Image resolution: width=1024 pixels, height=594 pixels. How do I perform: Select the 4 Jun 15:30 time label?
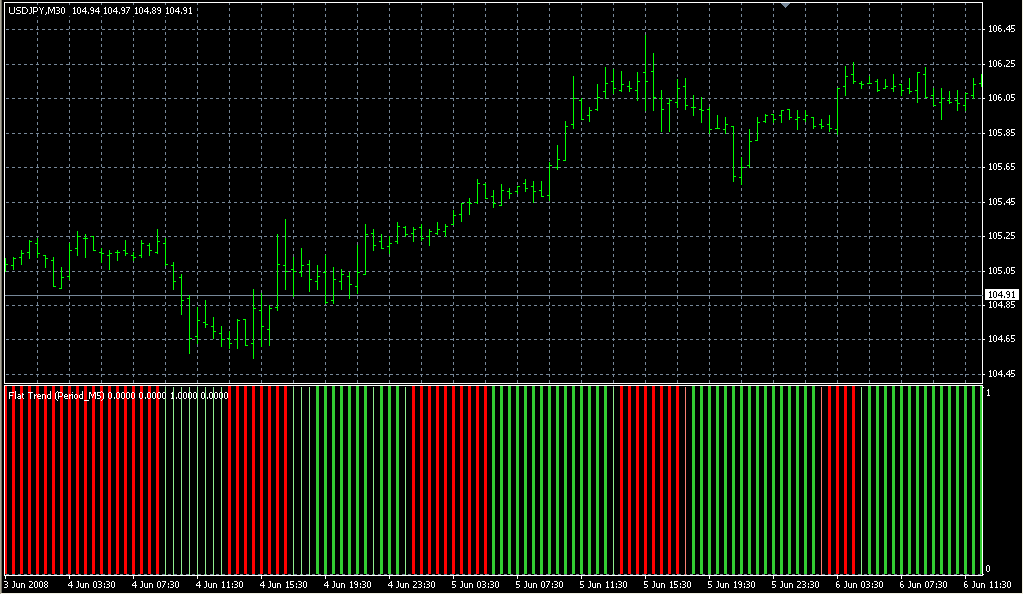tap(284, 585)
